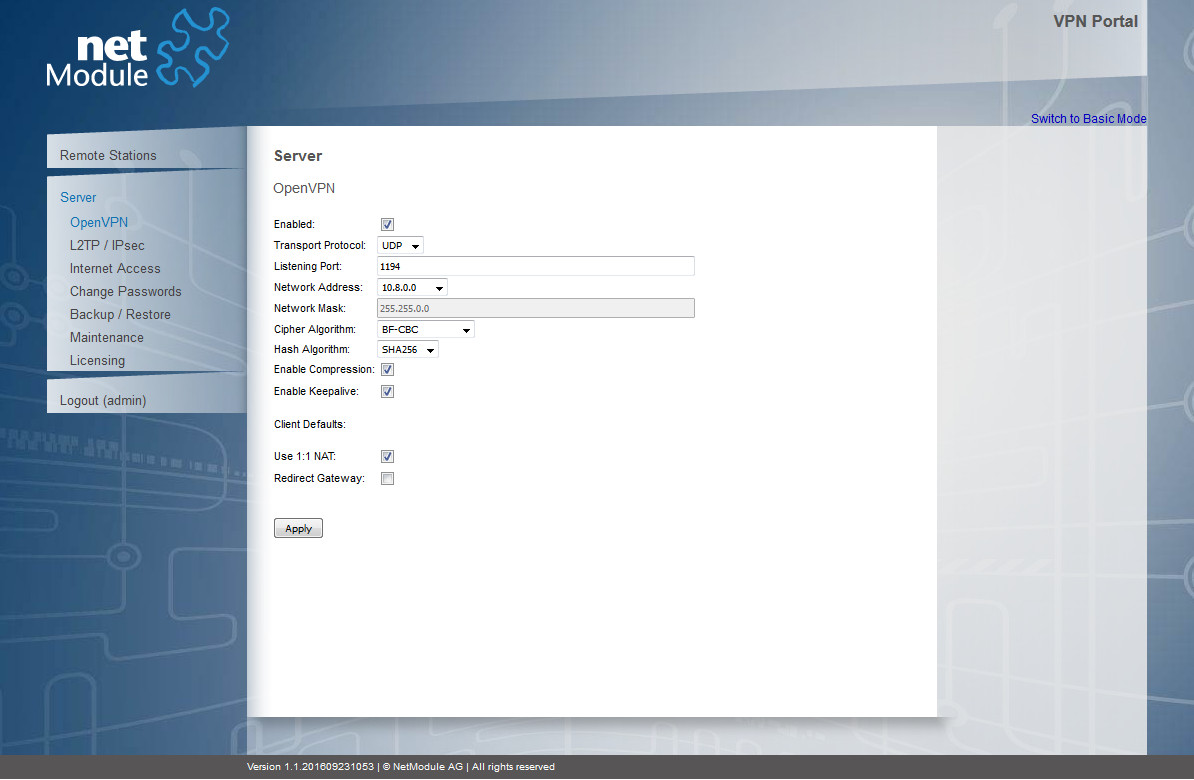1194x780 pixels.
Task: Click the Network Mask field
Action: [536, 308]
